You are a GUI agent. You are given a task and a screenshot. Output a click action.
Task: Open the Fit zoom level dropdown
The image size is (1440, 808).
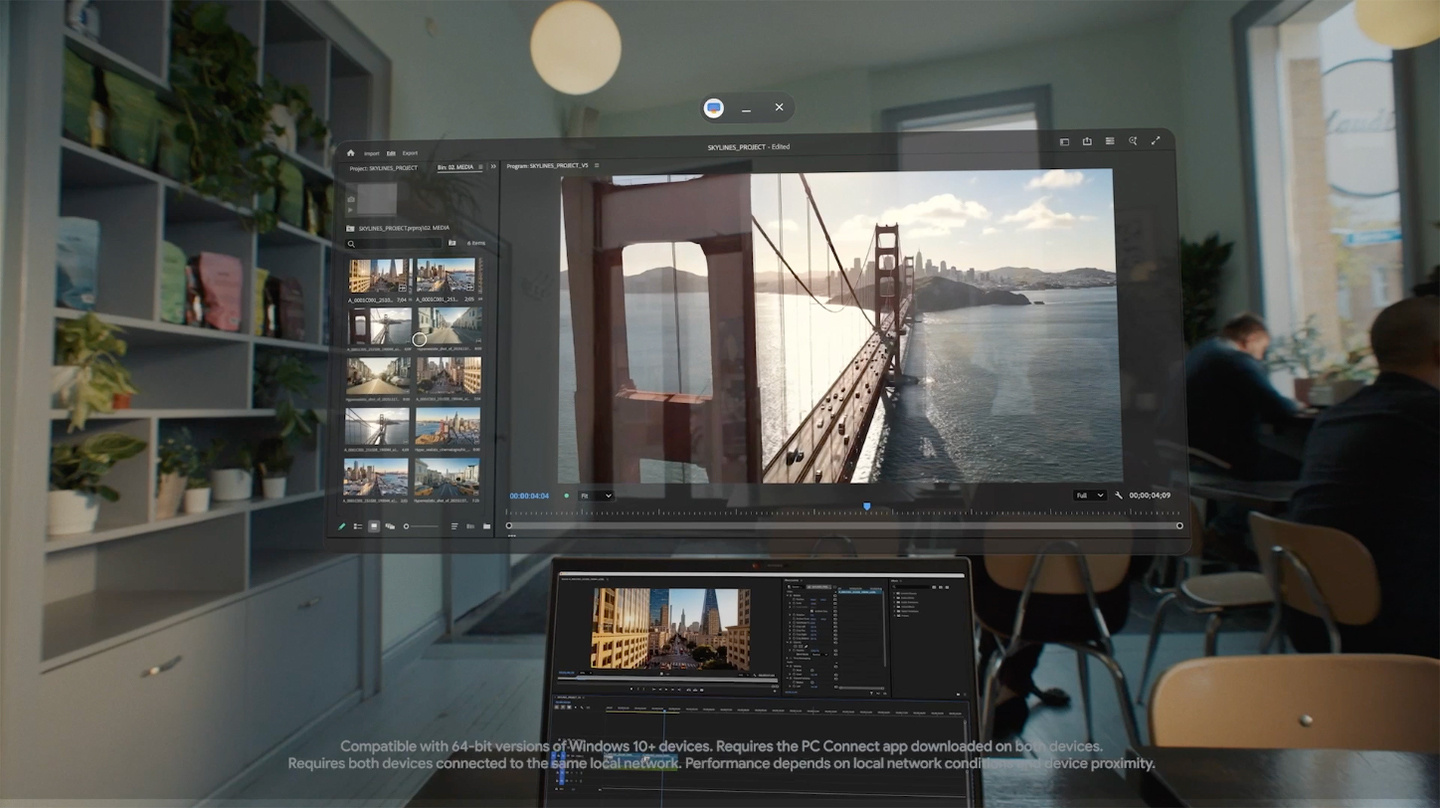[x=596, y=496]
